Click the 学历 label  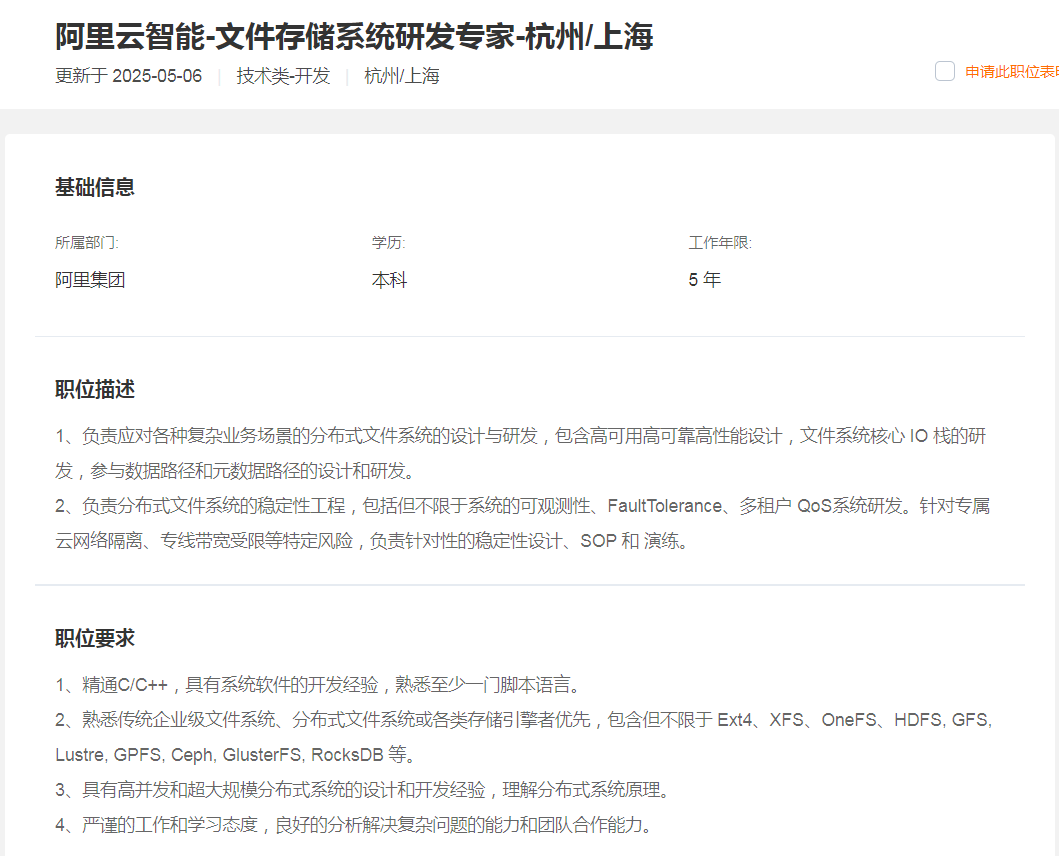tap(388, 243)
